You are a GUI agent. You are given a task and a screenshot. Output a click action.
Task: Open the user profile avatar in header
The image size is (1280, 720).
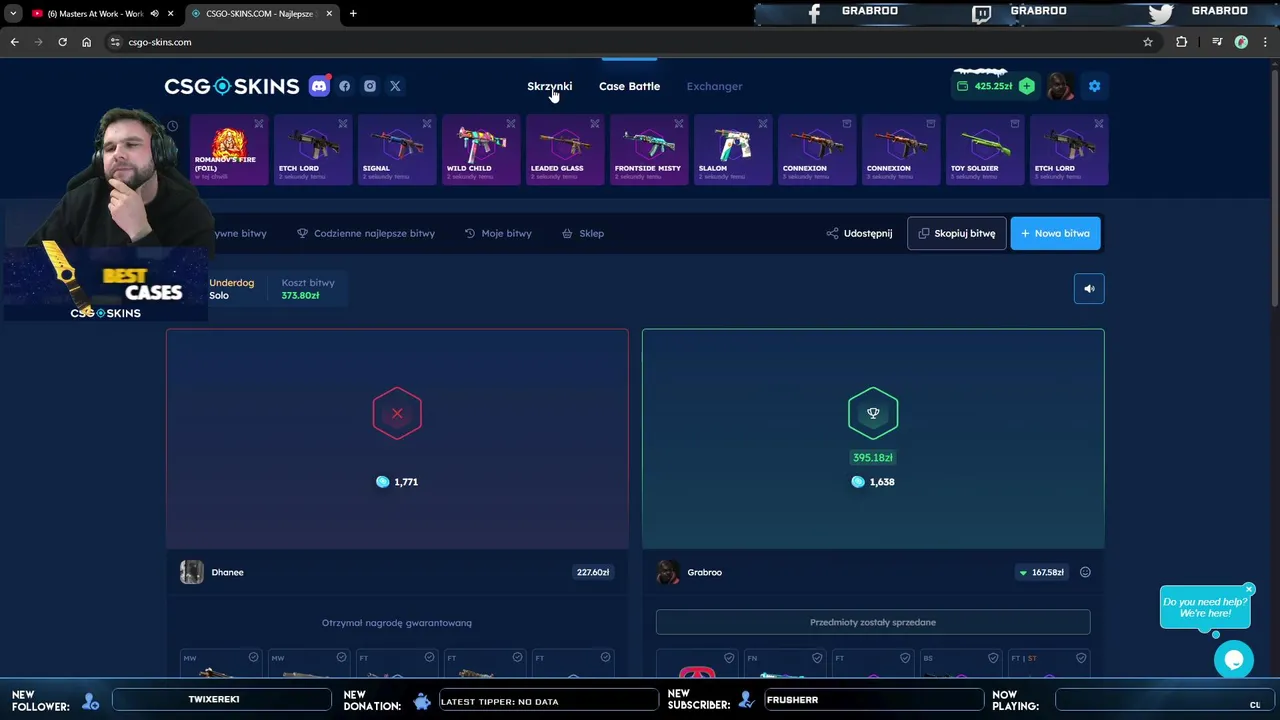click(x=1060, y=86)
